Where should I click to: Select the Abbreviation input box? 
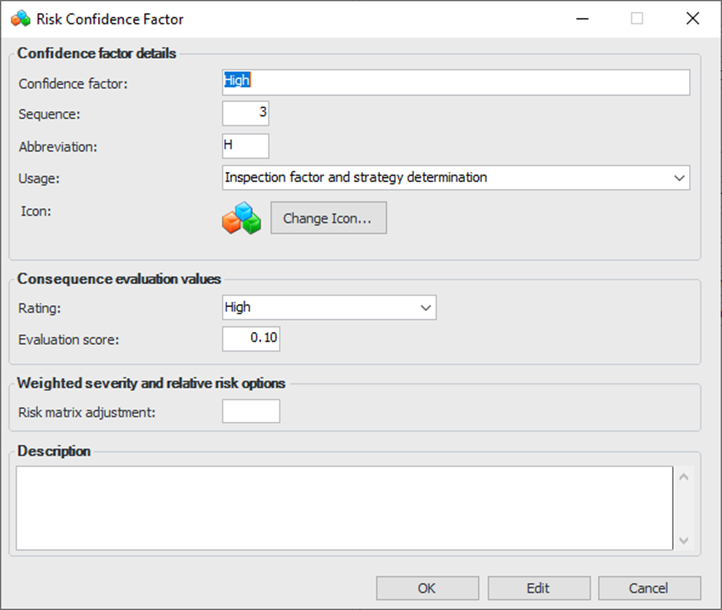(246, 146)
